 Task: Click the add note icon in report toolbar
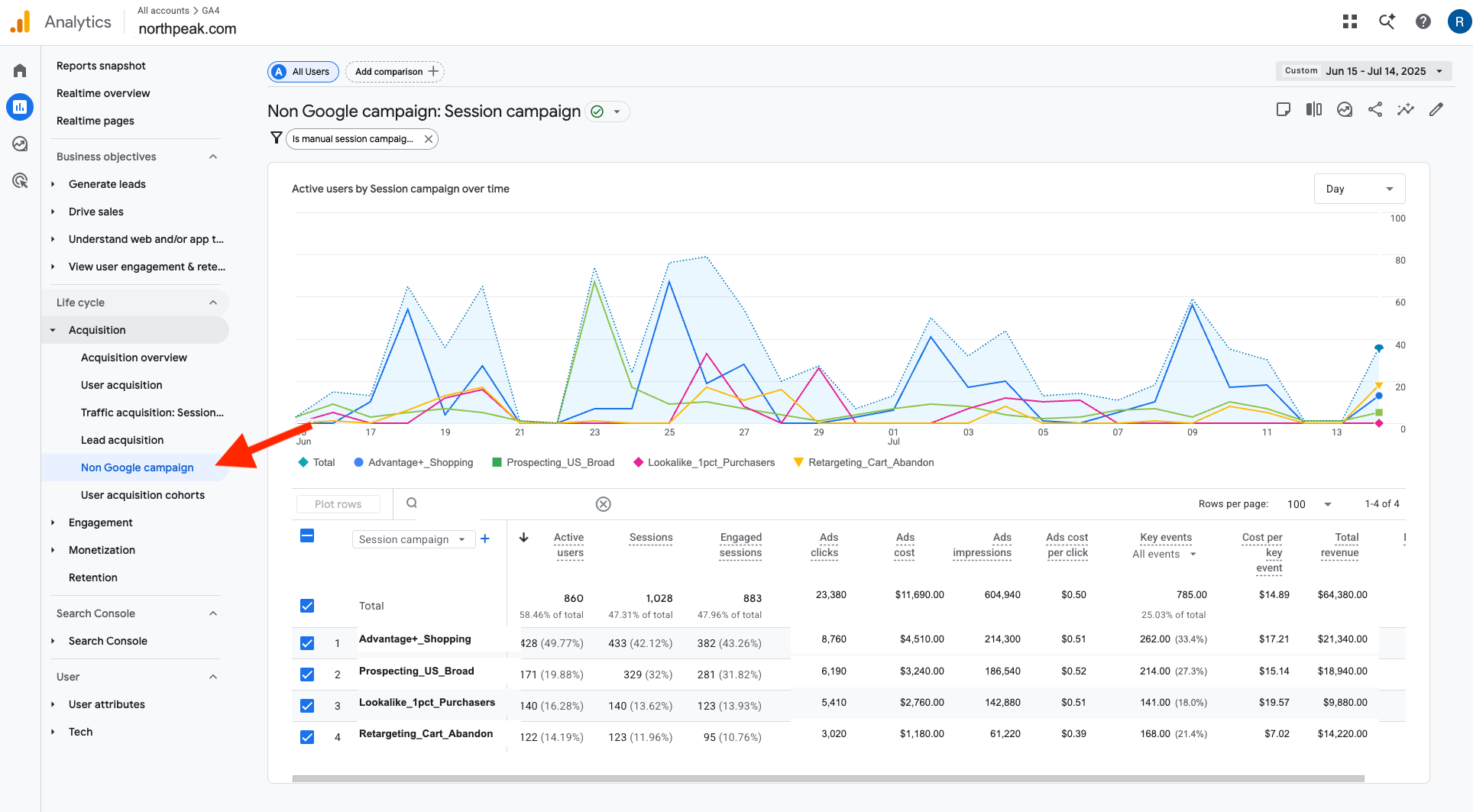click(1284, 109)
